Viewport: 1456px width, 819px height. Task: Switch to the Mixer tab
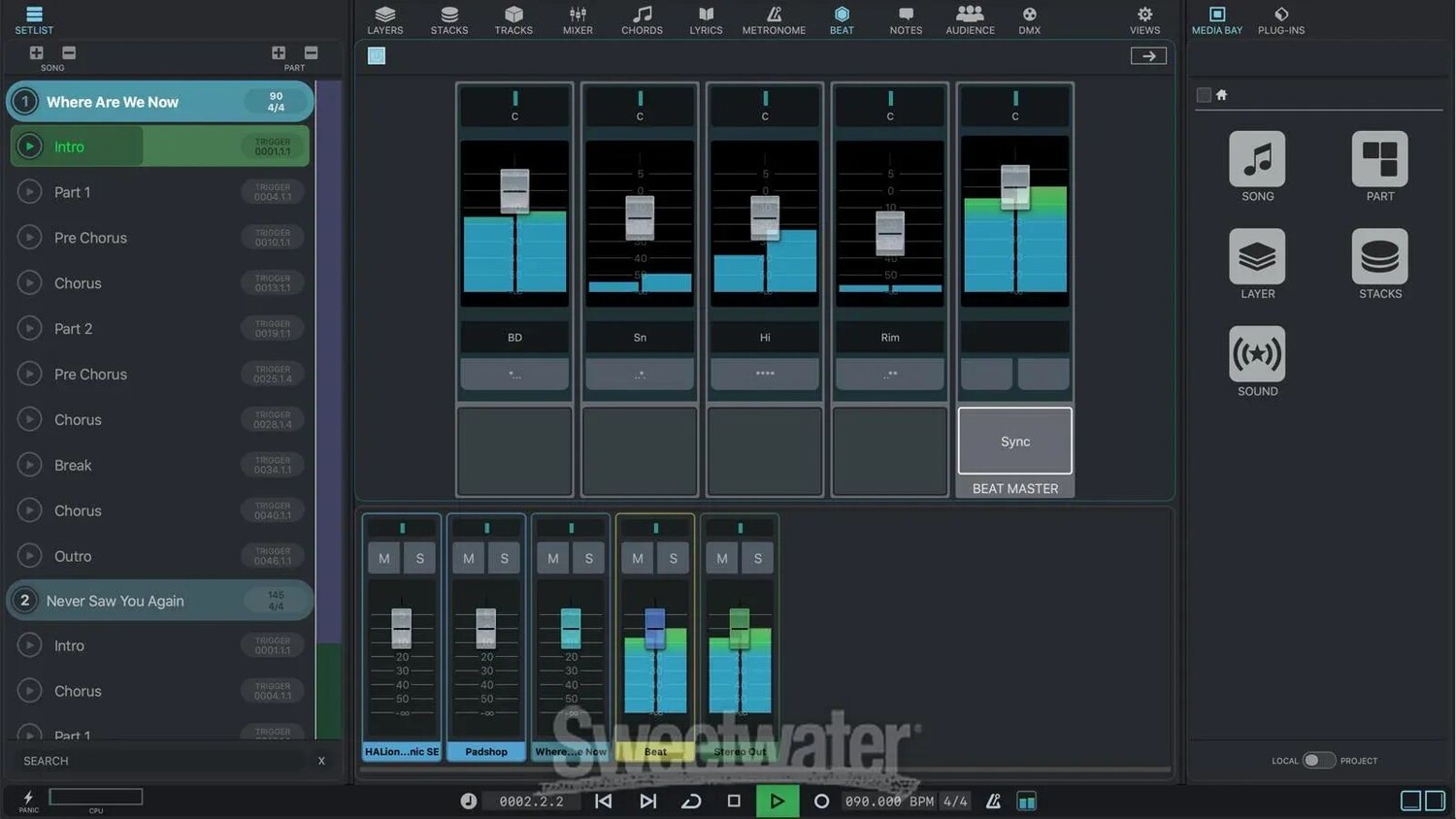pos(578,19)
